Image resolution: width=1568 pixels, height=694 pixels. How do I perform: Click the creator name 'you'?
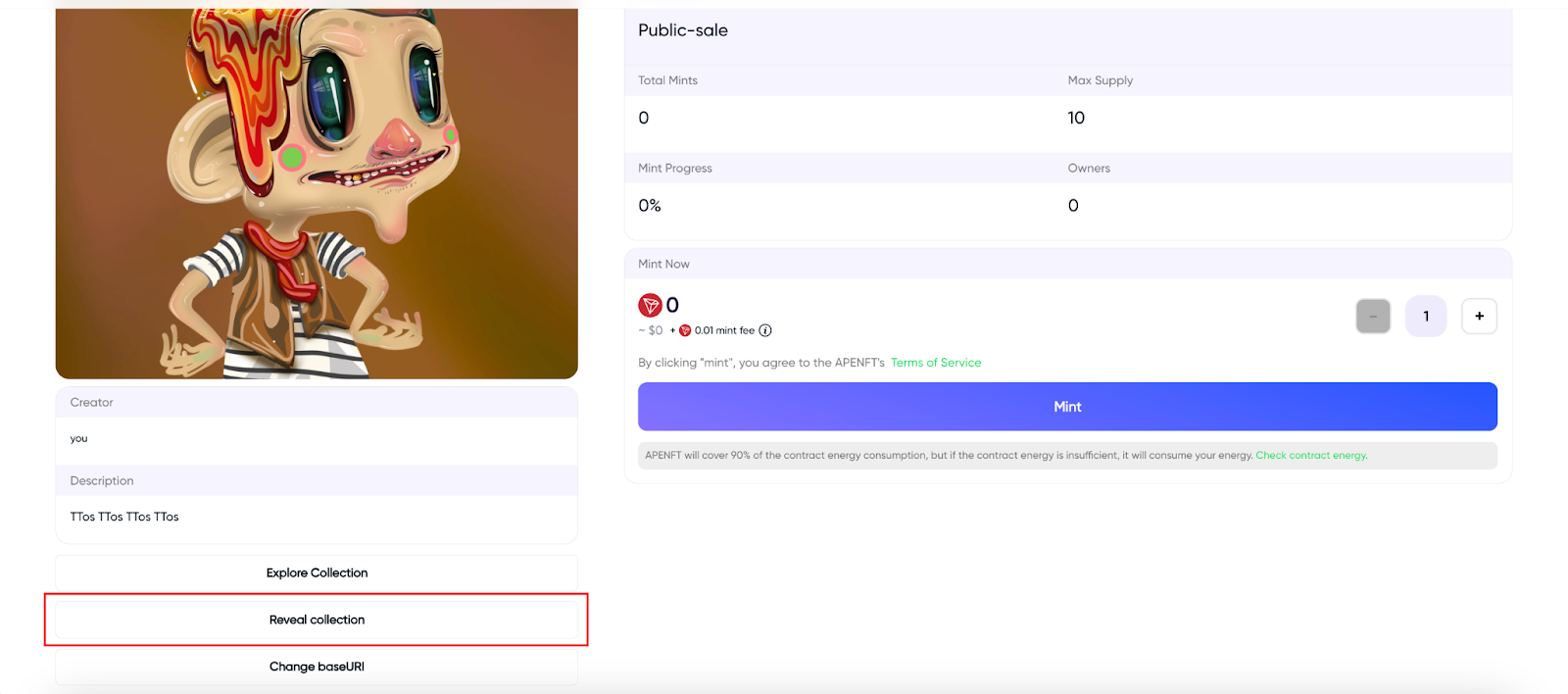pos(79,438)
